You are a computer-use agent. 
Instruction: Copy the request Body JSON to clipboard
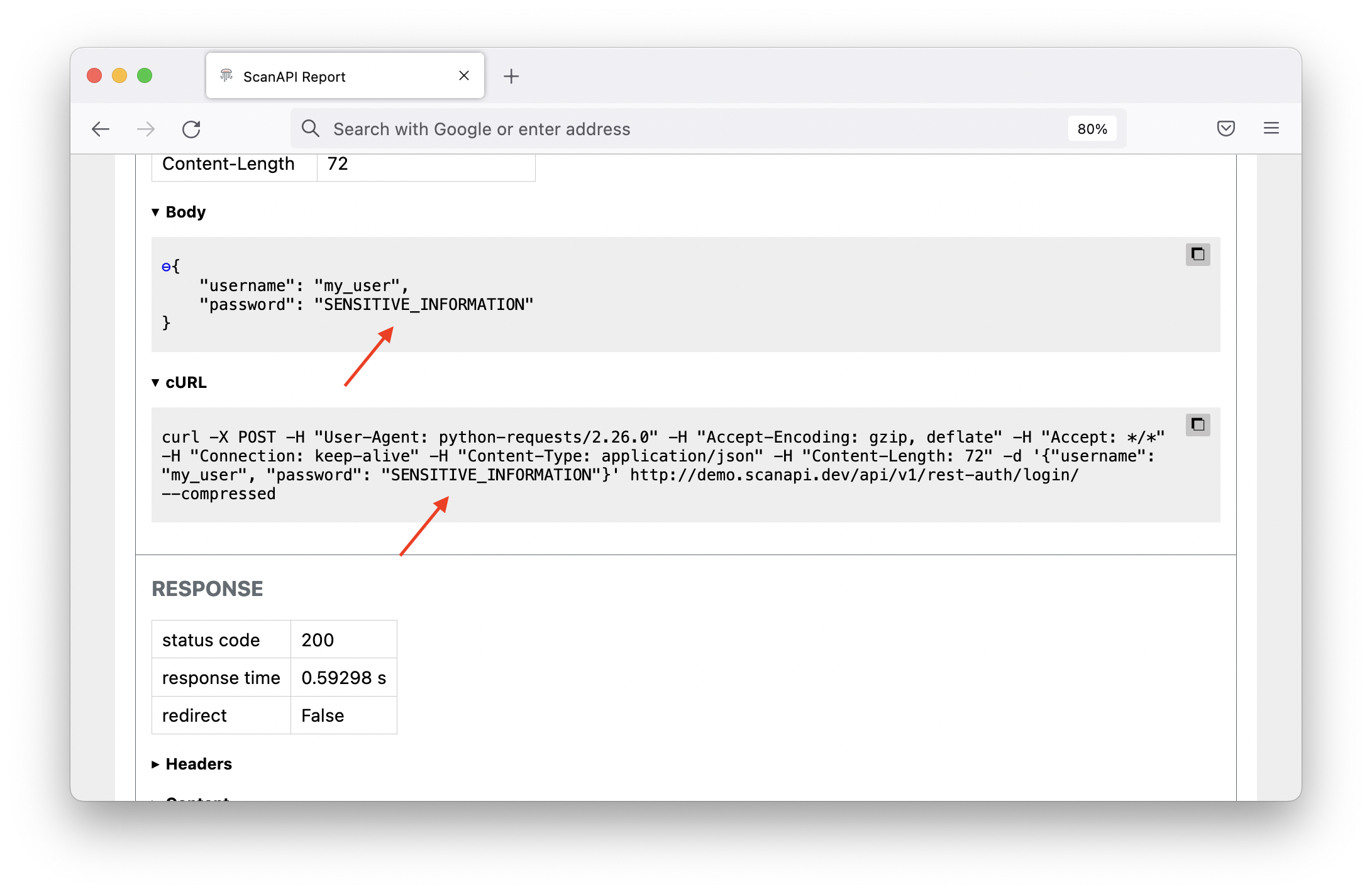coord(1198,255)
